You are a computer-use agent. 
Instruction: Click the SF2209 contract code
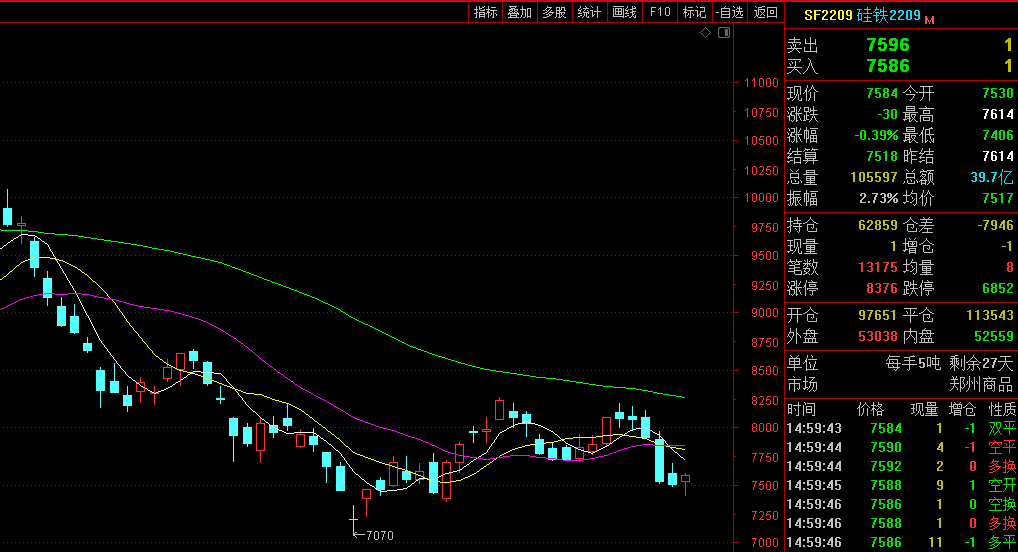(x=828, y=15)
